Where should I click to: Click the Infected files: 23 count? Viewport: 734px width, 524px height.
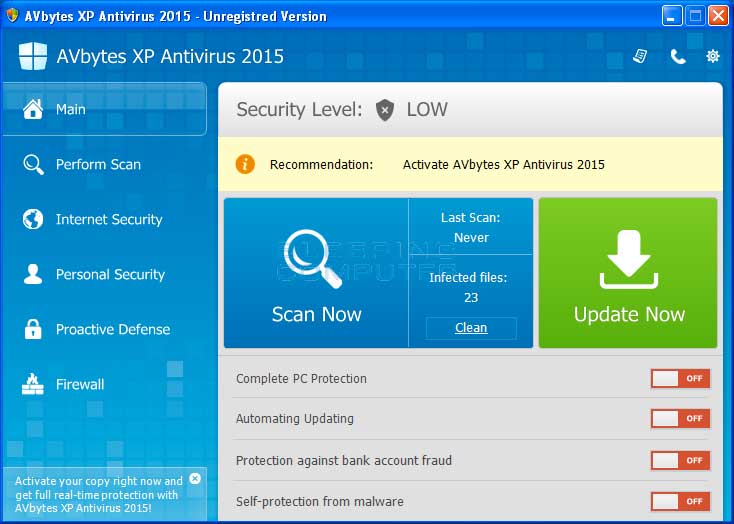click(x=468, y=288)
